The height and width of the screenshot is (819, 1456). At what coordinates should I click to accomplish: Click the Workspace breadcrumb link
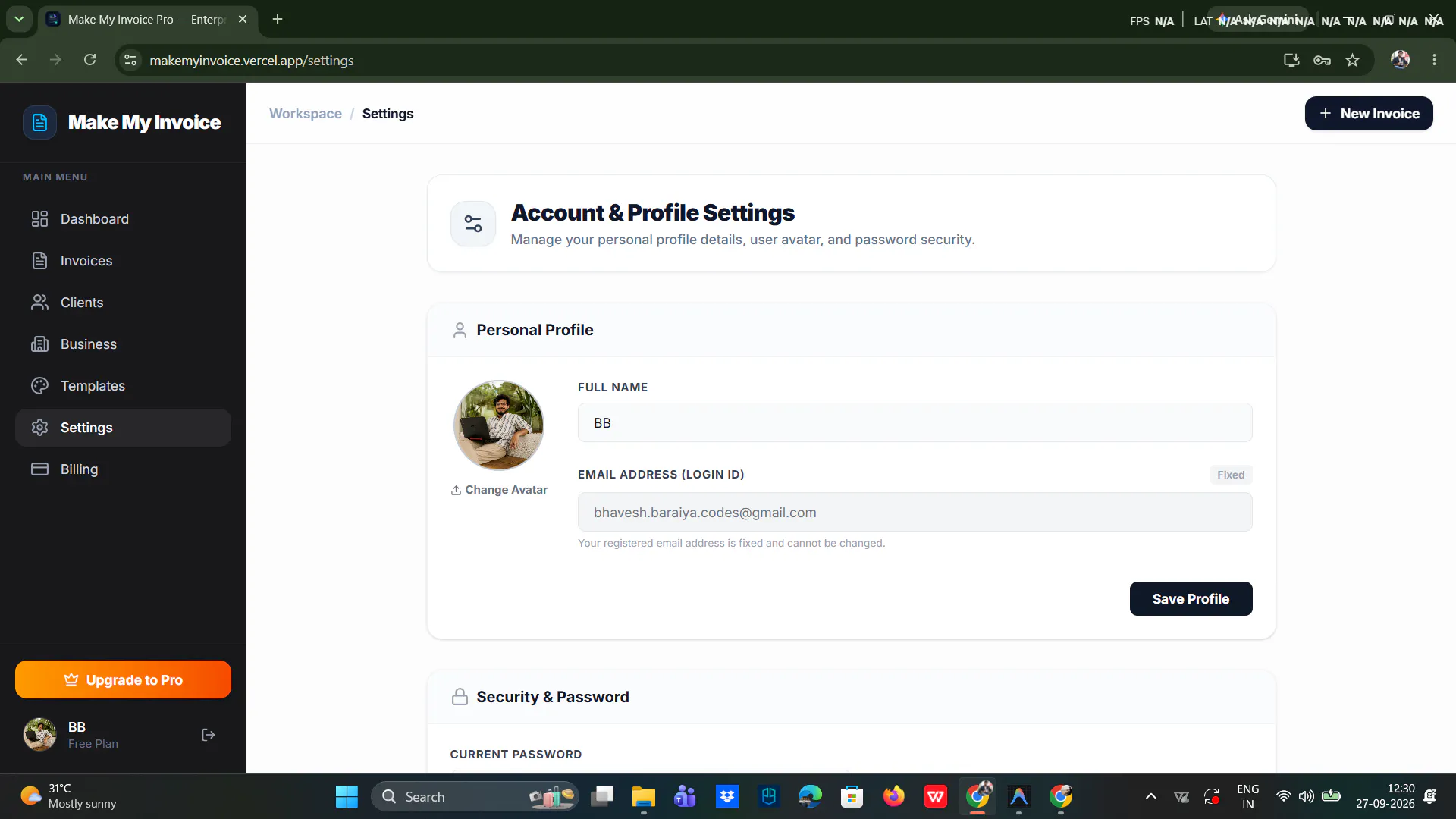coord(306,114)
